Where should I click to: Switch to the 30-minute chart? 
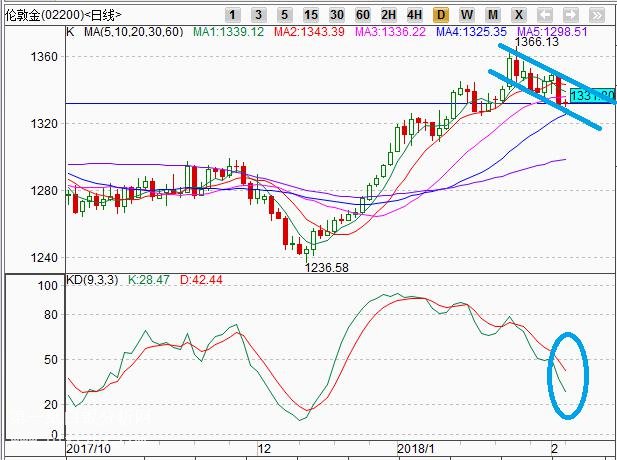click(x=336, y=15)
